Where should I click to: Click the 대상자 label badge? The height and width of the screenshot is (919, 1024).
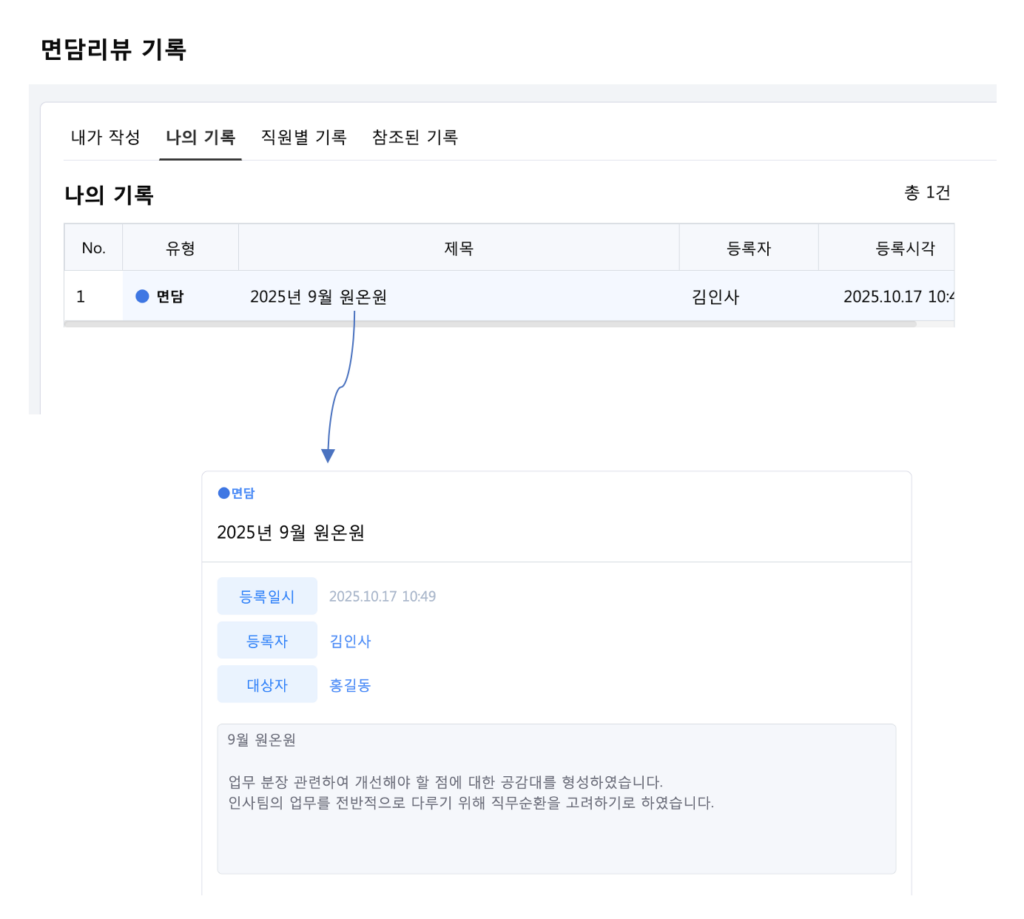(x=267, y=685)
